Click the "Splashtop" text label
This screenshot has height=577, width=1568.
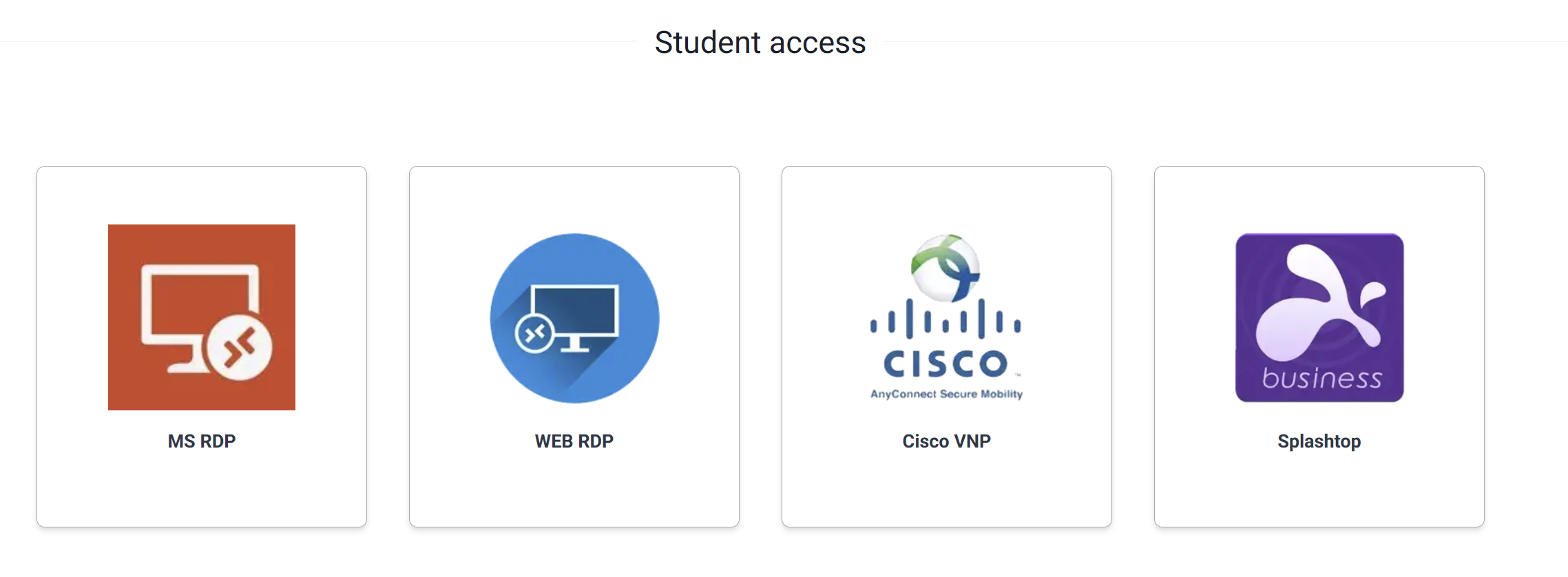1319,441
